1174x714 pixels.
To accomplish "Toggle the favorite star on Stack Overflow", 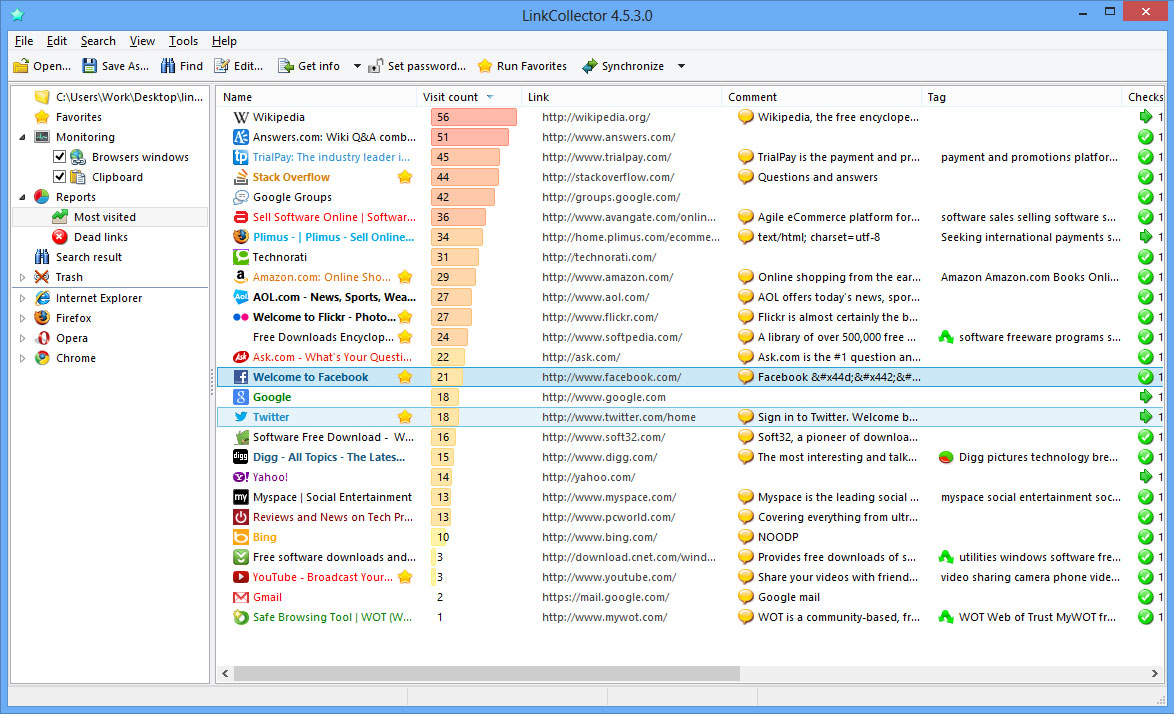I will pyautogui.click(x=404, y=177).
